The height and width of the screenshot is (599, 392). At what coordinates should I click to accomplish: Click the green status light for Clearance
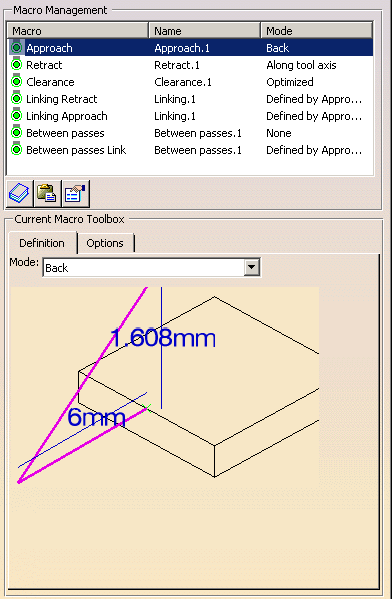coord(16,81)
